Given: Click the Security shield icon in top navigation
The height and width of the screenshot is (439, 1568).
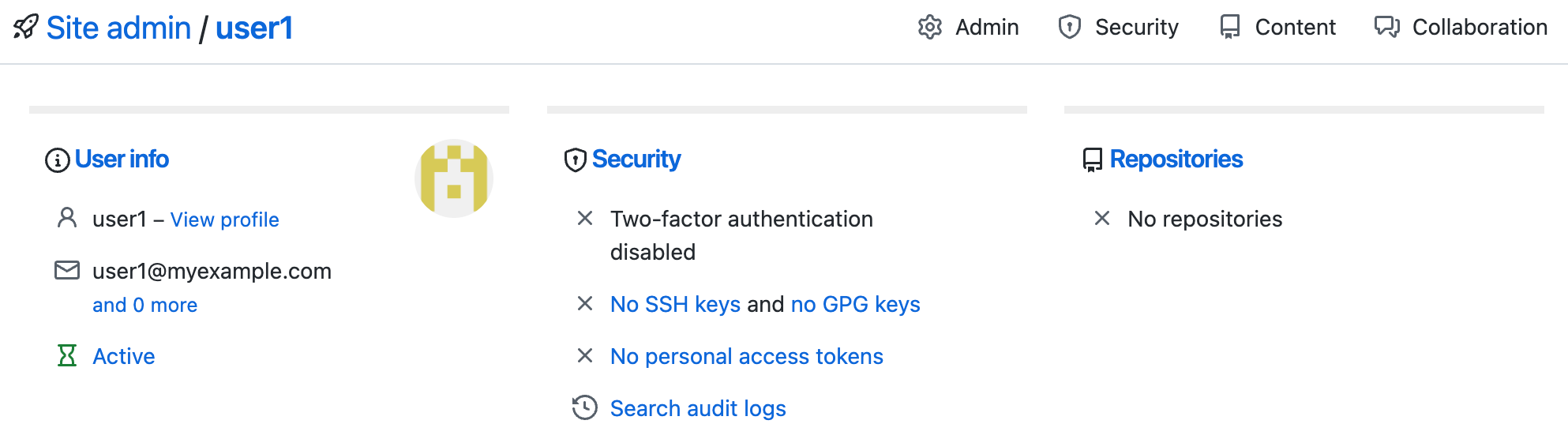Looking at the screenshot, I should (x=1070, y=28).
